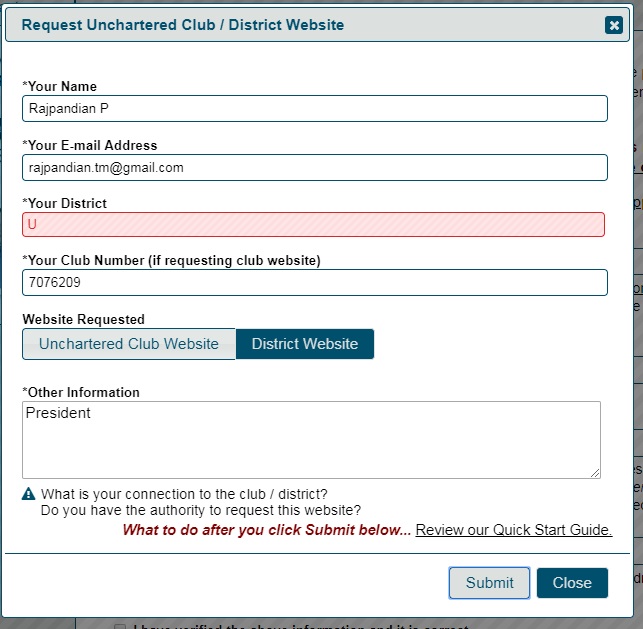Click the Your District field label
The height and width of the screenshot is (629, 643).
click(x=64, y=203)
